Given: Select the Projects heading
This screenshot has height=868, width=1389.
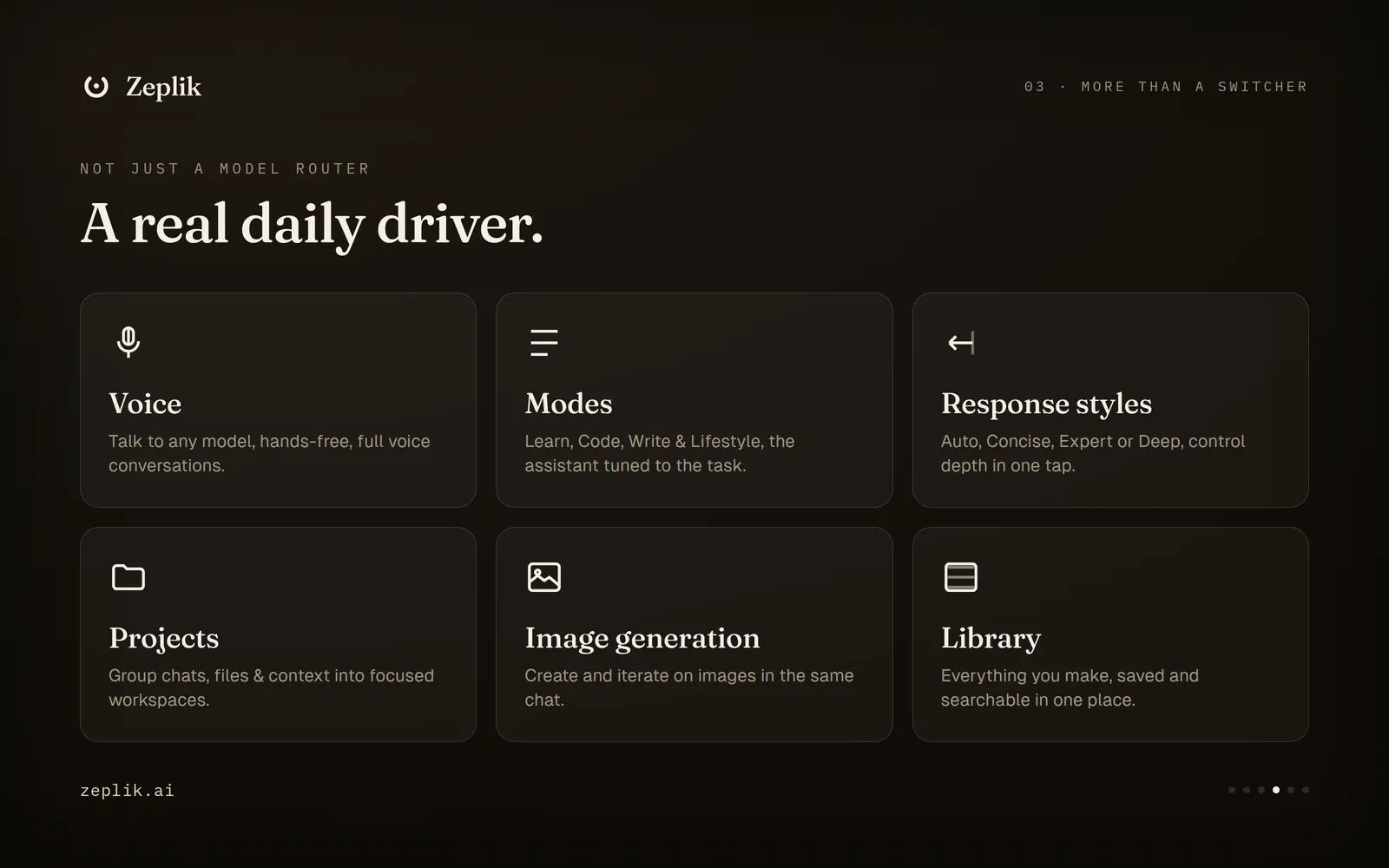Looking at the screenshot, I should [164, 639].
